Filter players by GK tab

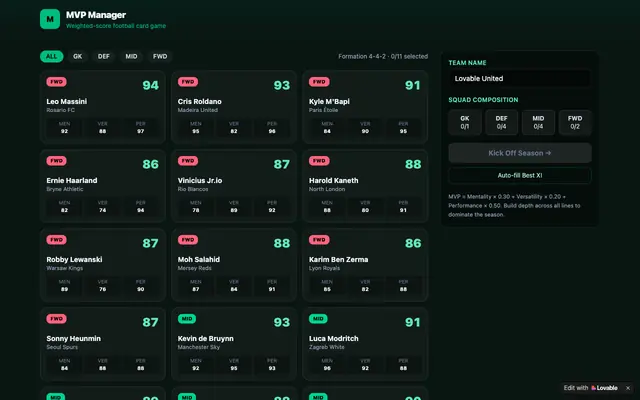(78, 56)
